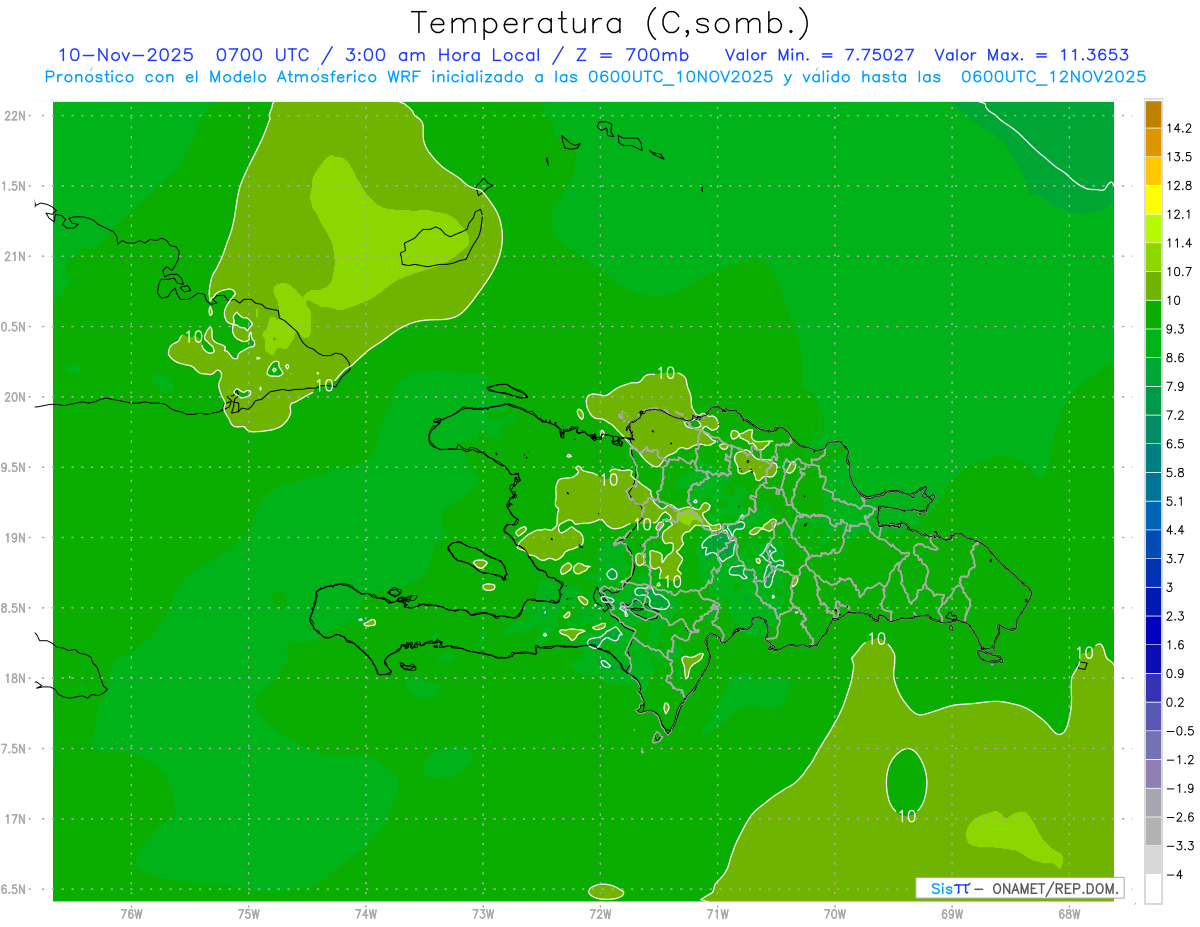The height and width of the screenshot is (927, 1200).
Task: Click the 9.3 legend value
Action: 1176,329
